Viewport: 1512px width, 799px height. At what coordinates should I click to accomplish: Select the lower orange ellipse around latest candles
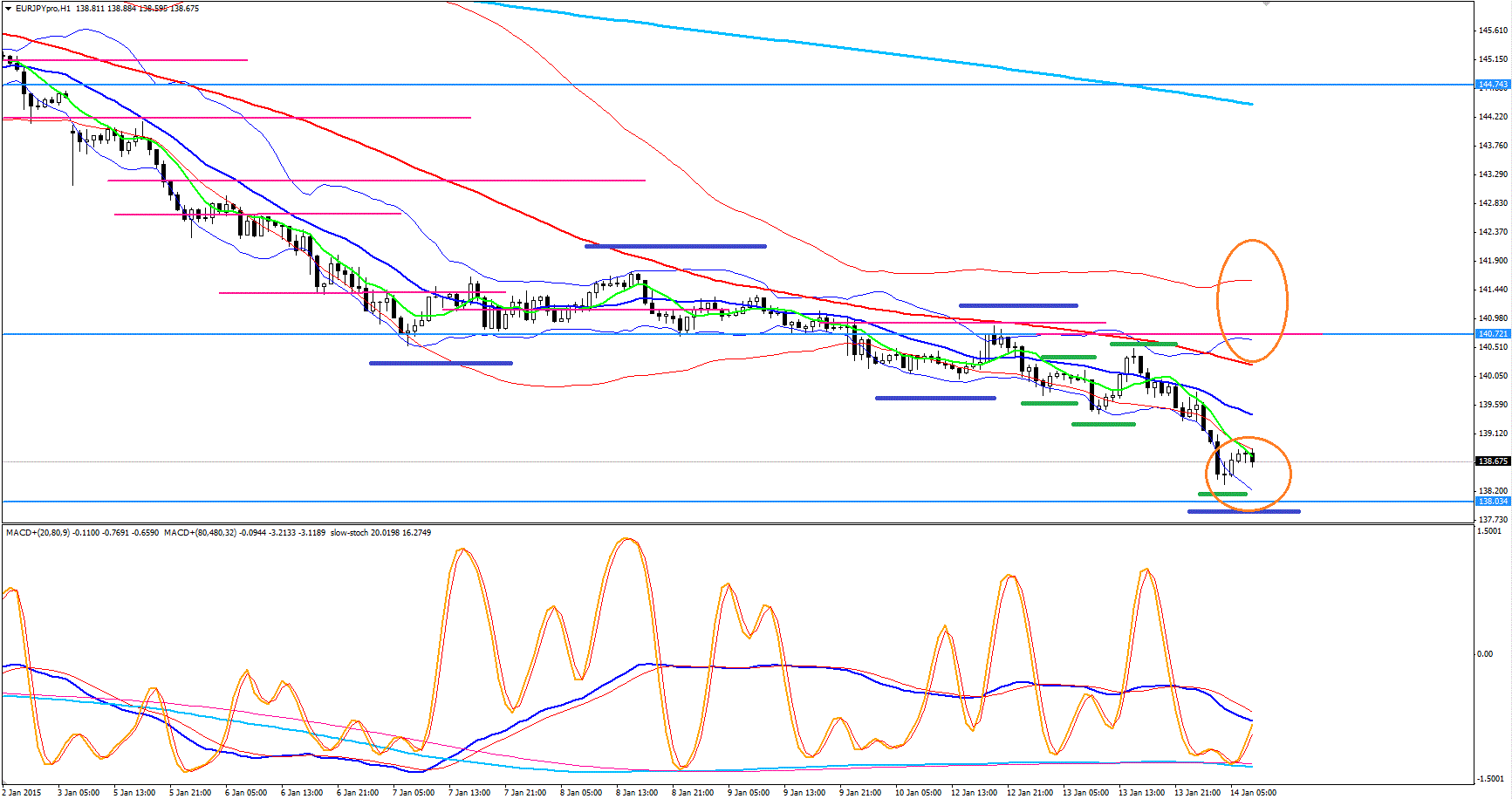(x=1290, y=474)
